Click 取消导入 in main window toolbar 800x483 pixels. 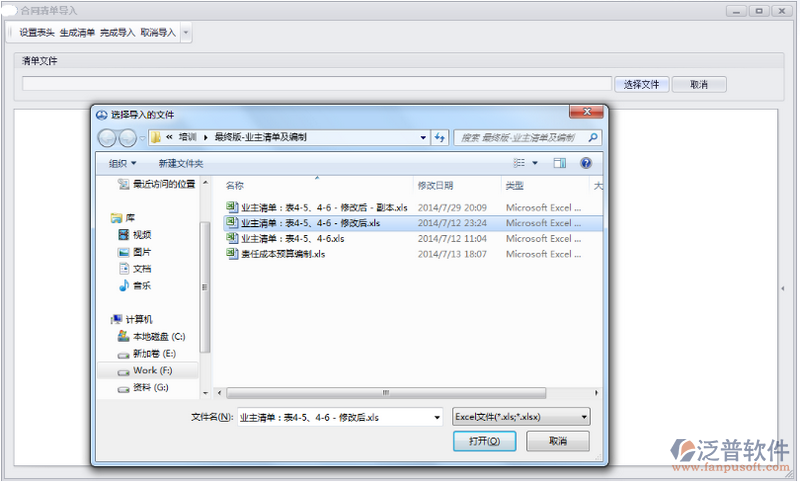158,33
